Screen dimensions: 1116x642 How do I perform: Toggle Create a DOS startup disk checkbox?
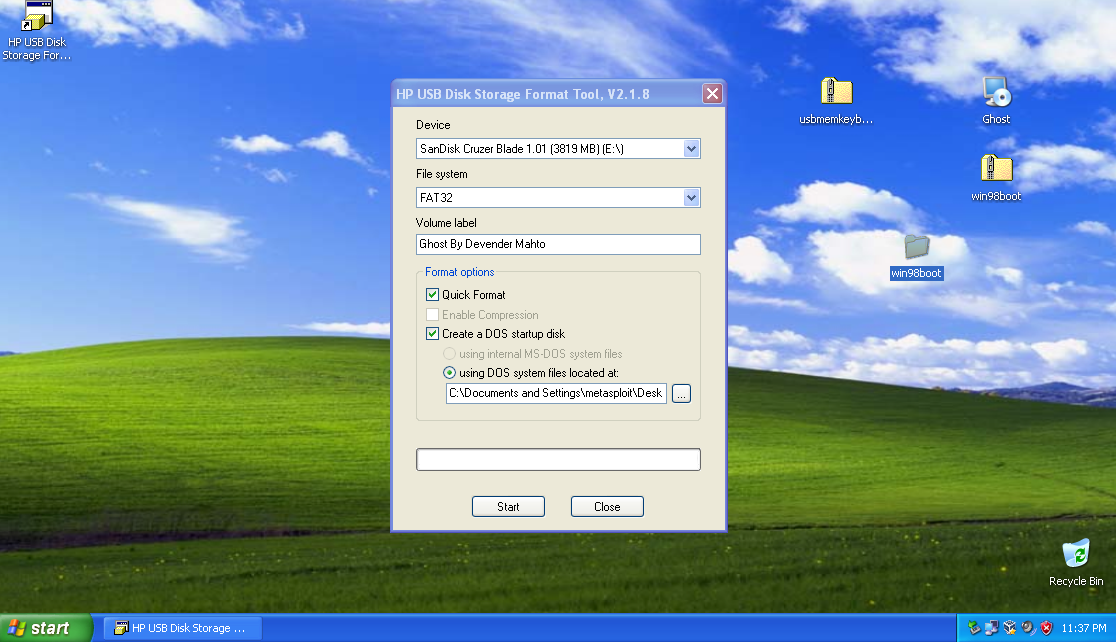(x=432, y=333)
